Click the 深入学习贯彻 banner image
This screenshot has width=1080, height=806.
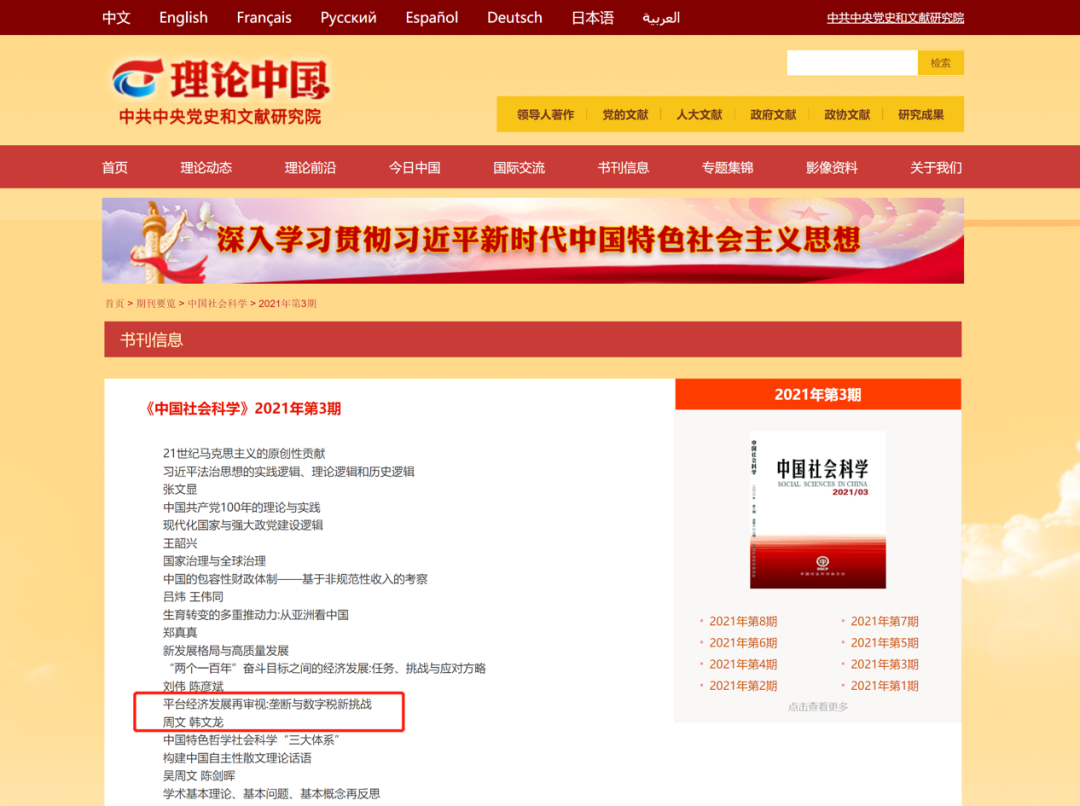[x=533, y=240]
